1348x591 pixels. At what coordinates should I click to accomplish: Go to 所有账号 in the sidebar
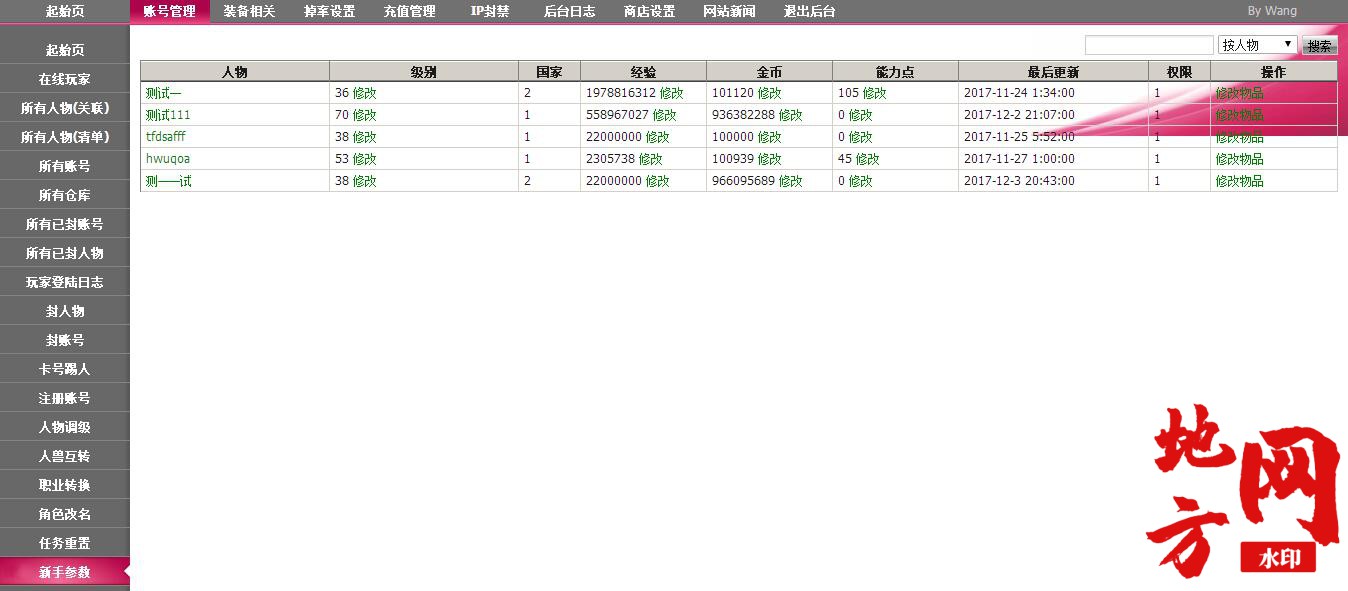tap(65, 166)
